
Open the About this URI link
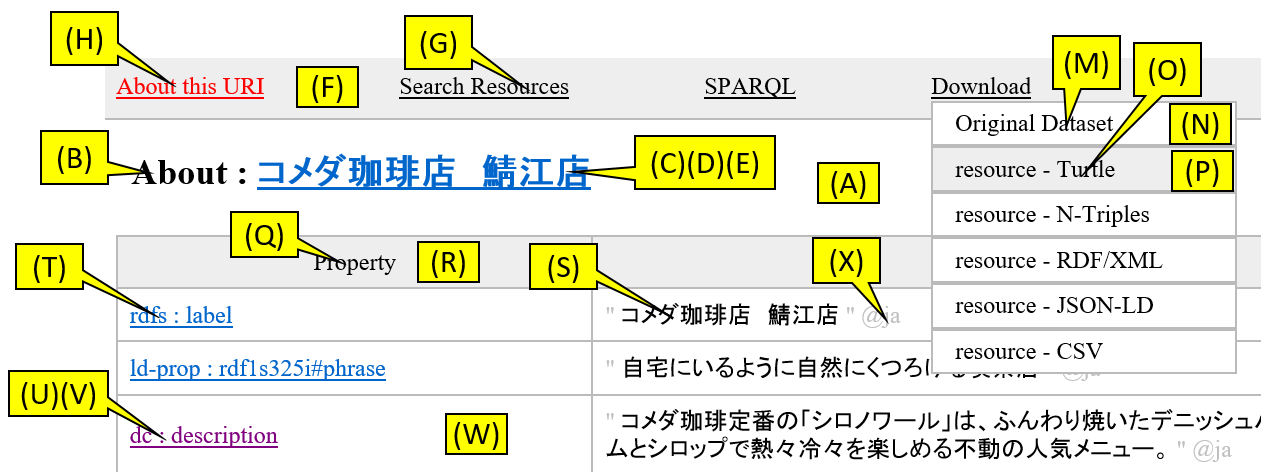[x=190, y=86]
